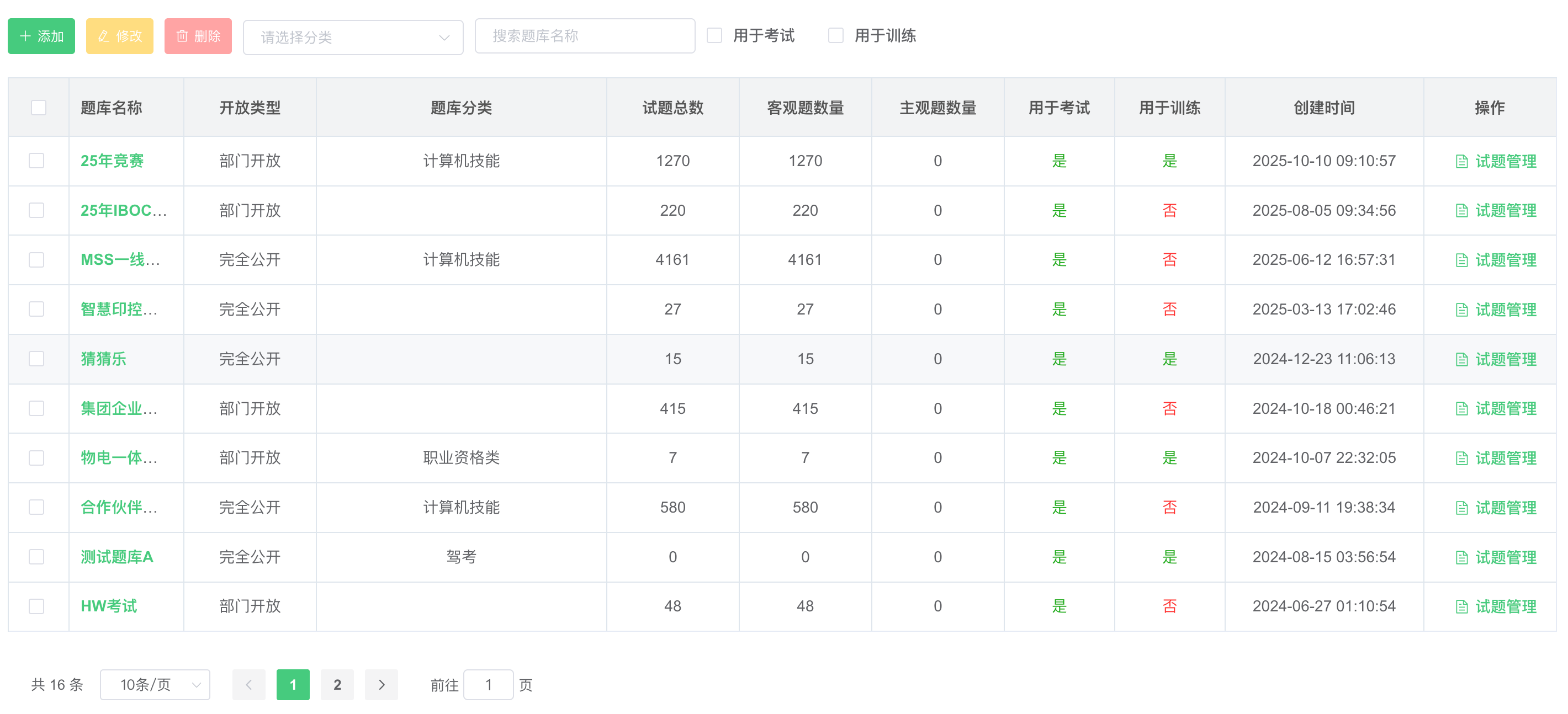Select page 1 in pagination

click(x=293, y=685)
